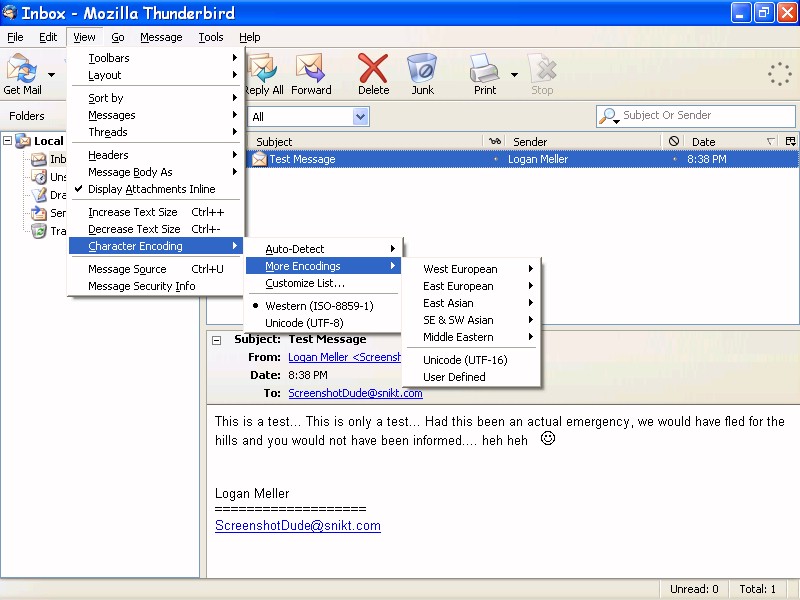
Task: Sort by the Sender column header
Action: point(583,141)
